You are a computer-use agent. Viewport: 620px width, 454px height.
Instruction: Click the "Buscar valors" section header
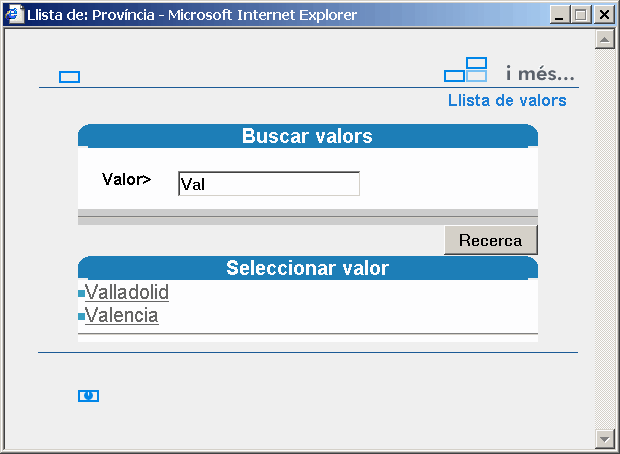coord(307,137)
